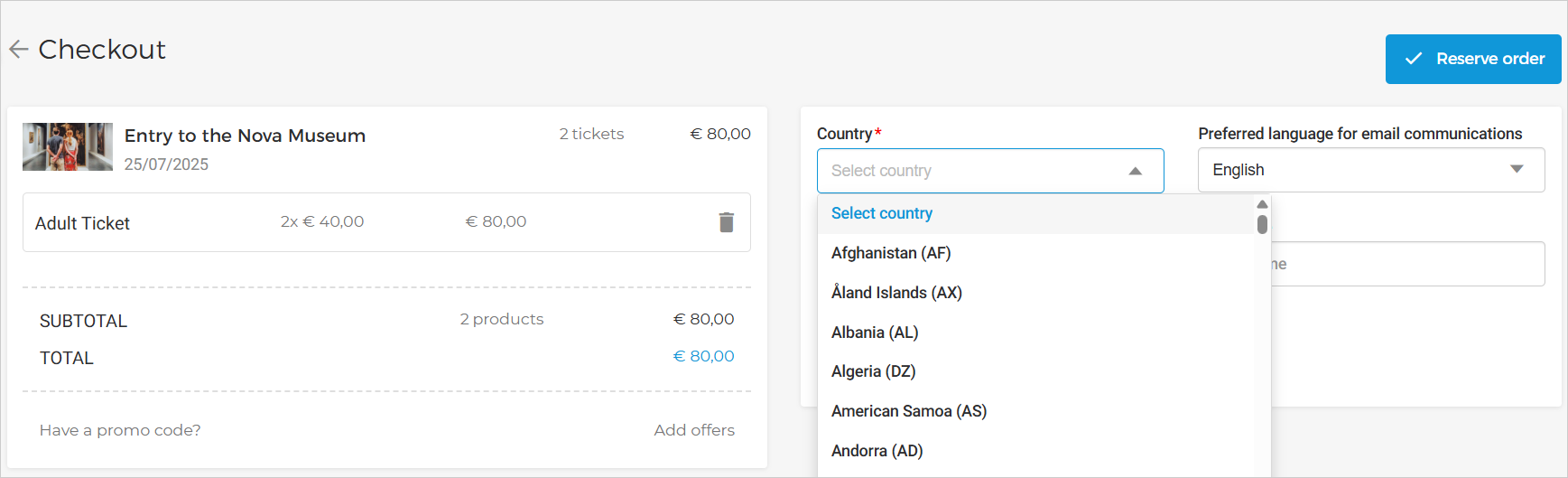Click Have a promo code link
Viewport: 1568px width, 478px height.
point(120,430)
